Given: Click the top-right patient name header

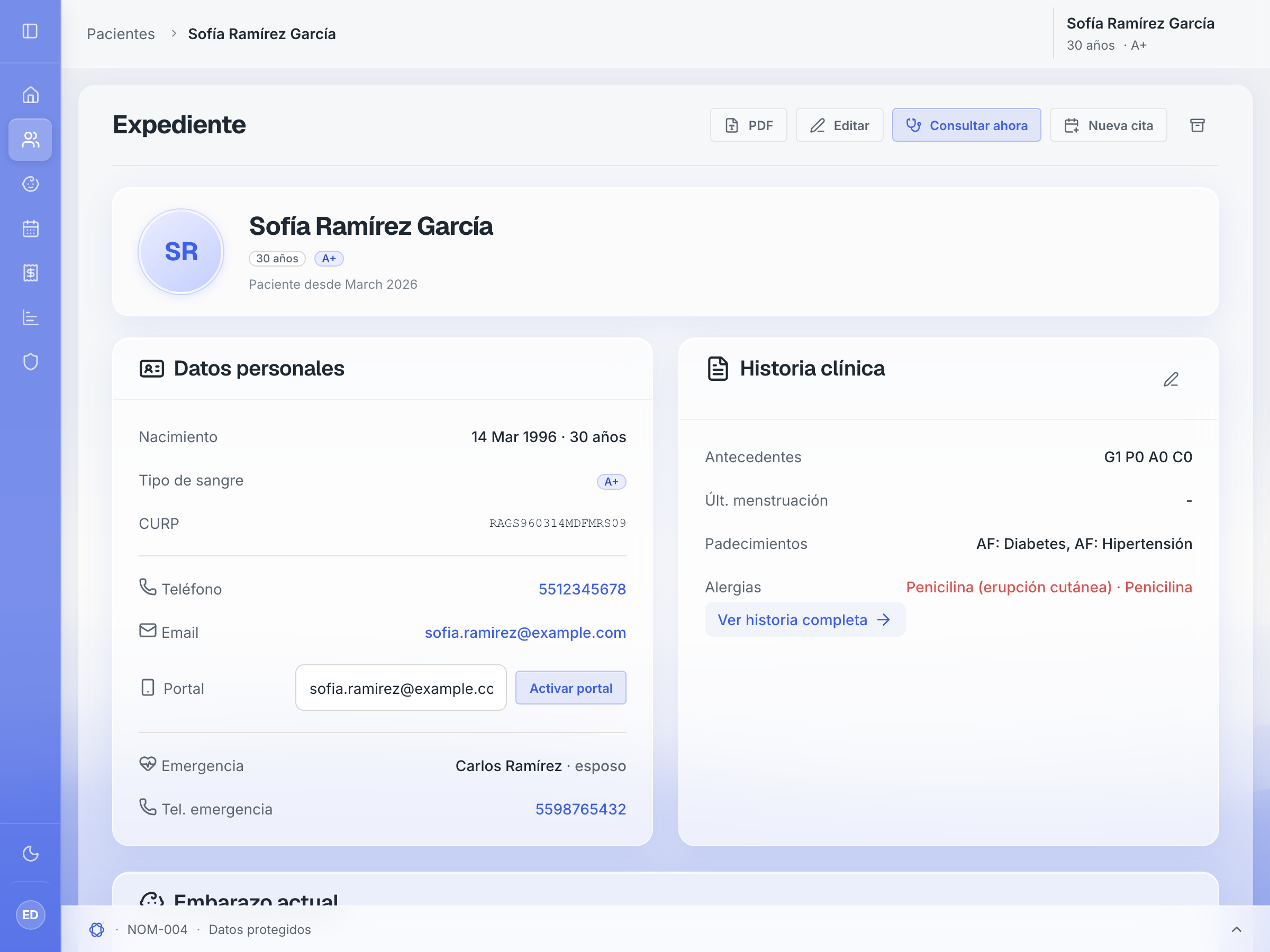Looking at the screenshot, I should [1140, 23].
